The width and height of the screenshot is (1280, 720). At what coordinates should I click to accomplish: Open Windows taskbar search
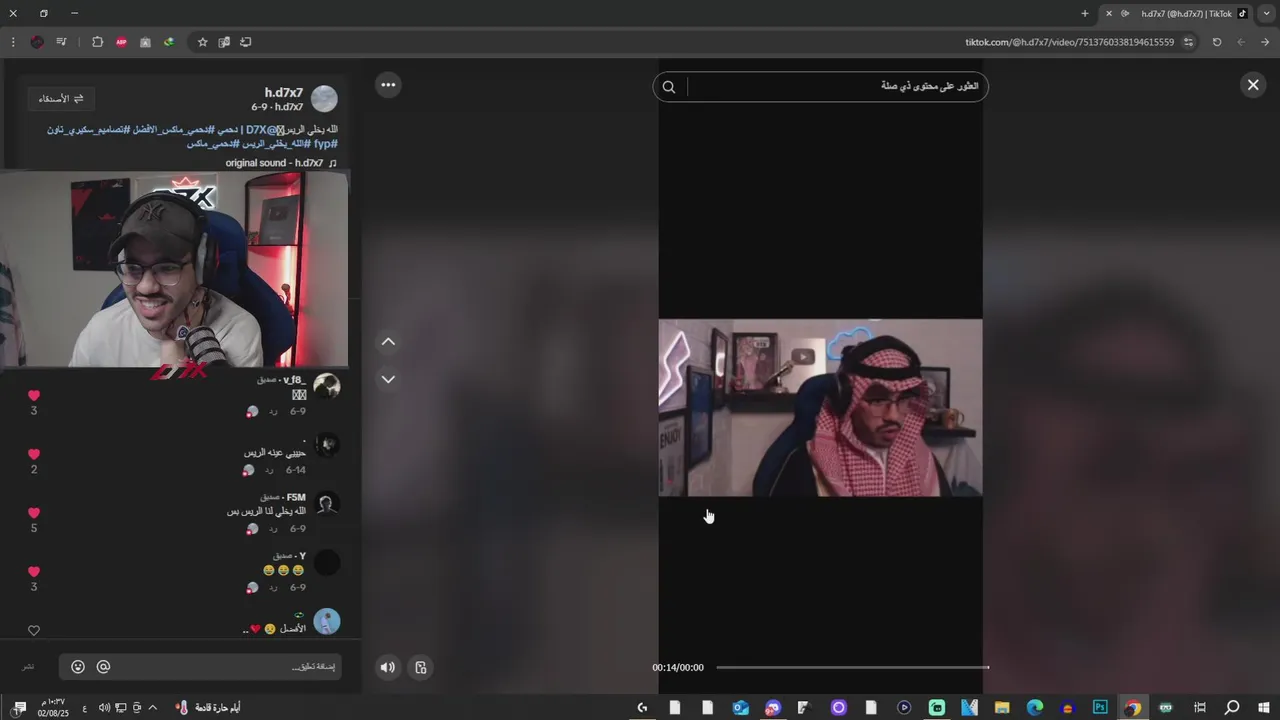1232,707
